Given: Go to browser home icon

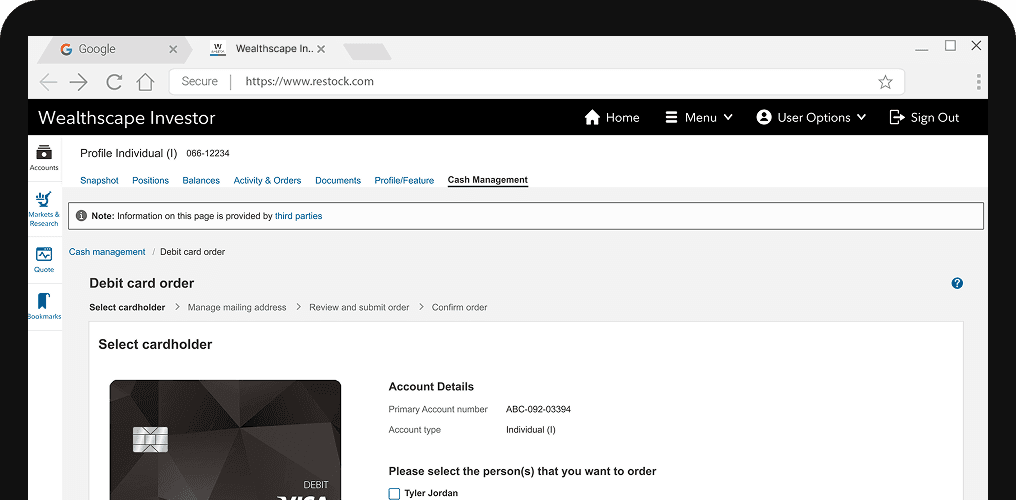Looking at the screenshot, I should pos(145,82).
